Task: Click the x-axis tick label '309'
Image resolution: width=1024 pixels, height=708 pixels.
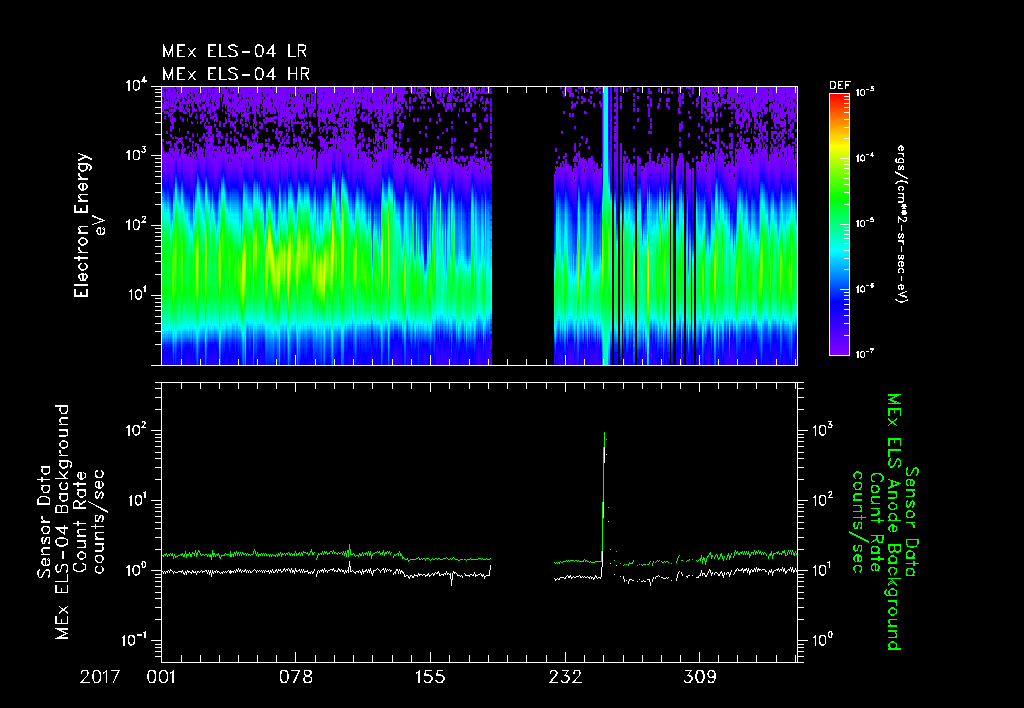Action: point(699,677)
